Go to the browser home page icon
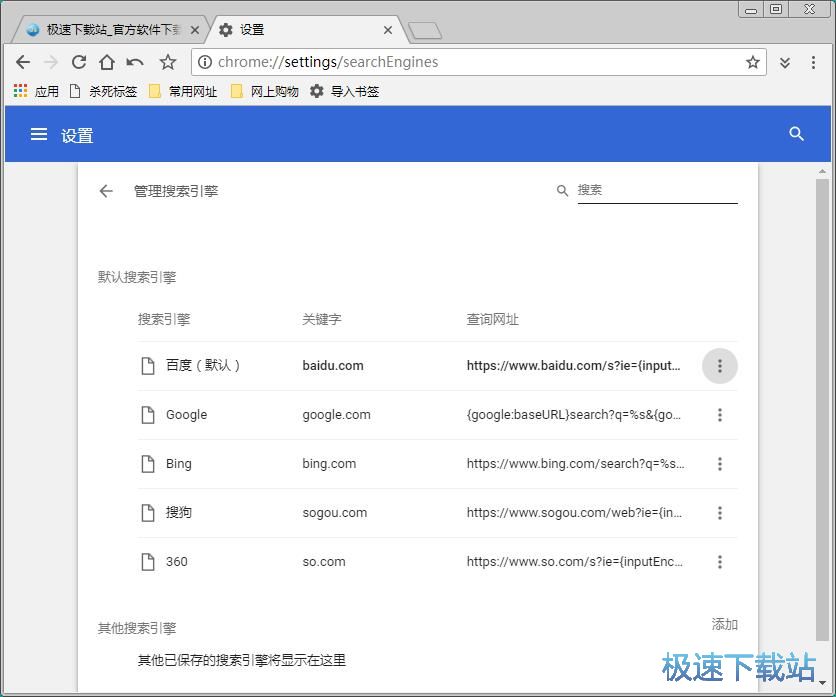836x697 pixels. tap(107, 62)
